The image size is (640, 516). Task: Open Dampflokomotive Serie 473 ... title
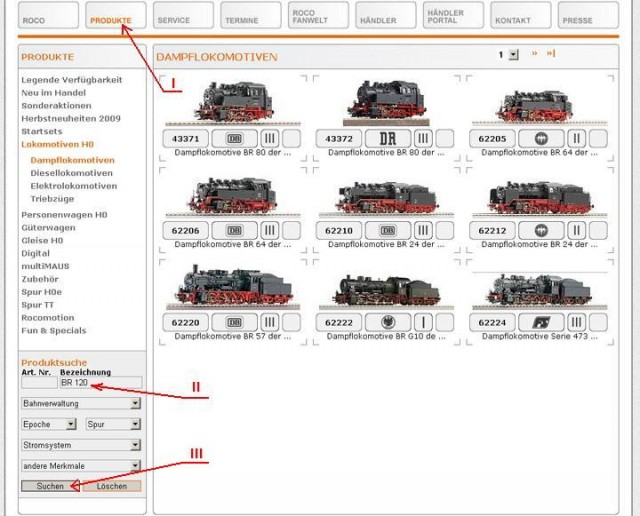click(540, 336)
